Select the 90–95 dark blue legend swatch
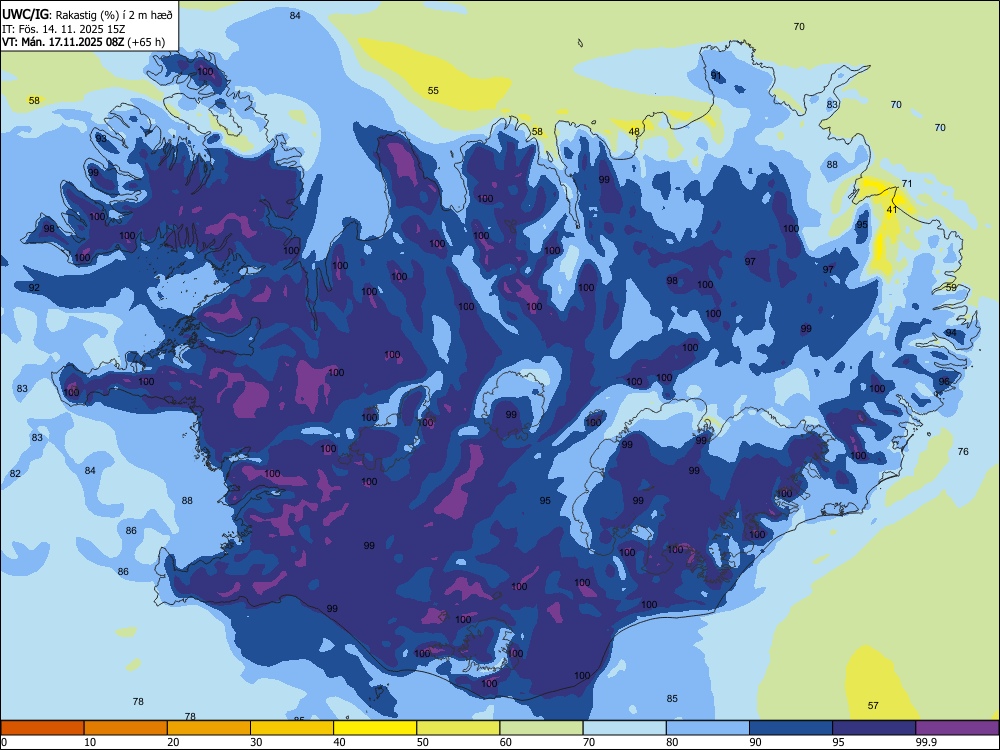 click(x=791, y=728)
